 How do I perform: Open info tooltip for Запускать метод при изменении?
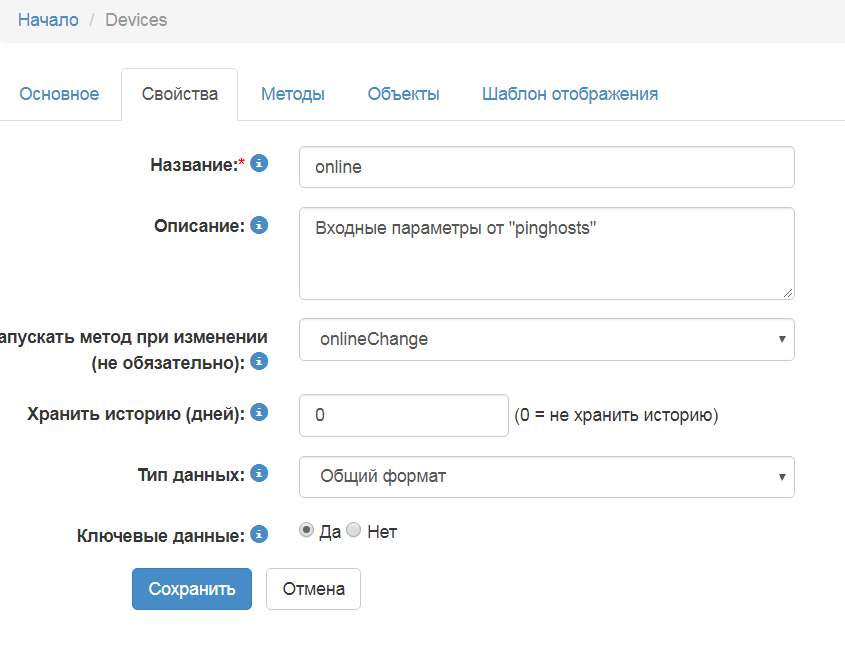click(x=259, y=361)
